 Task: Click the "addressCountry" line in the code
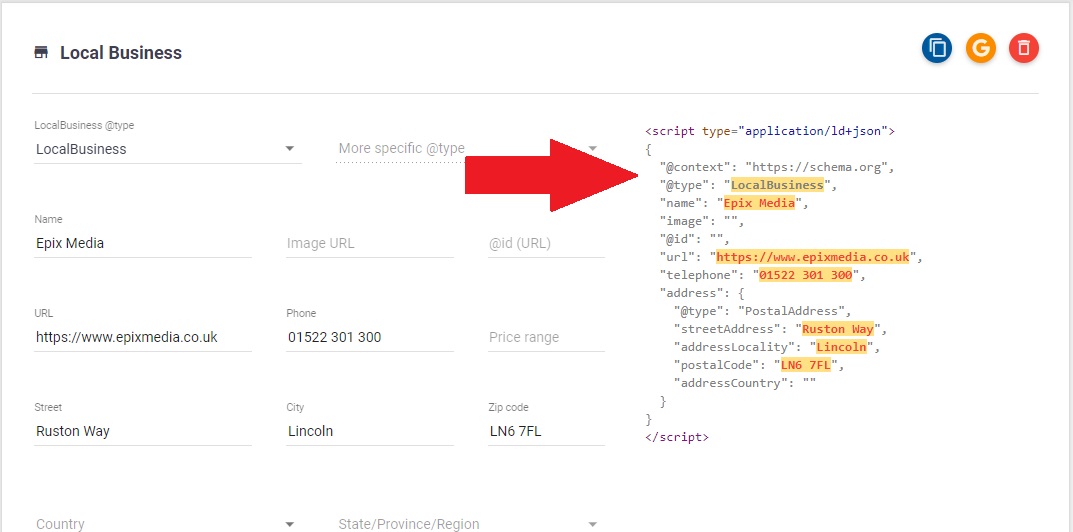click(x=745, y=383)
